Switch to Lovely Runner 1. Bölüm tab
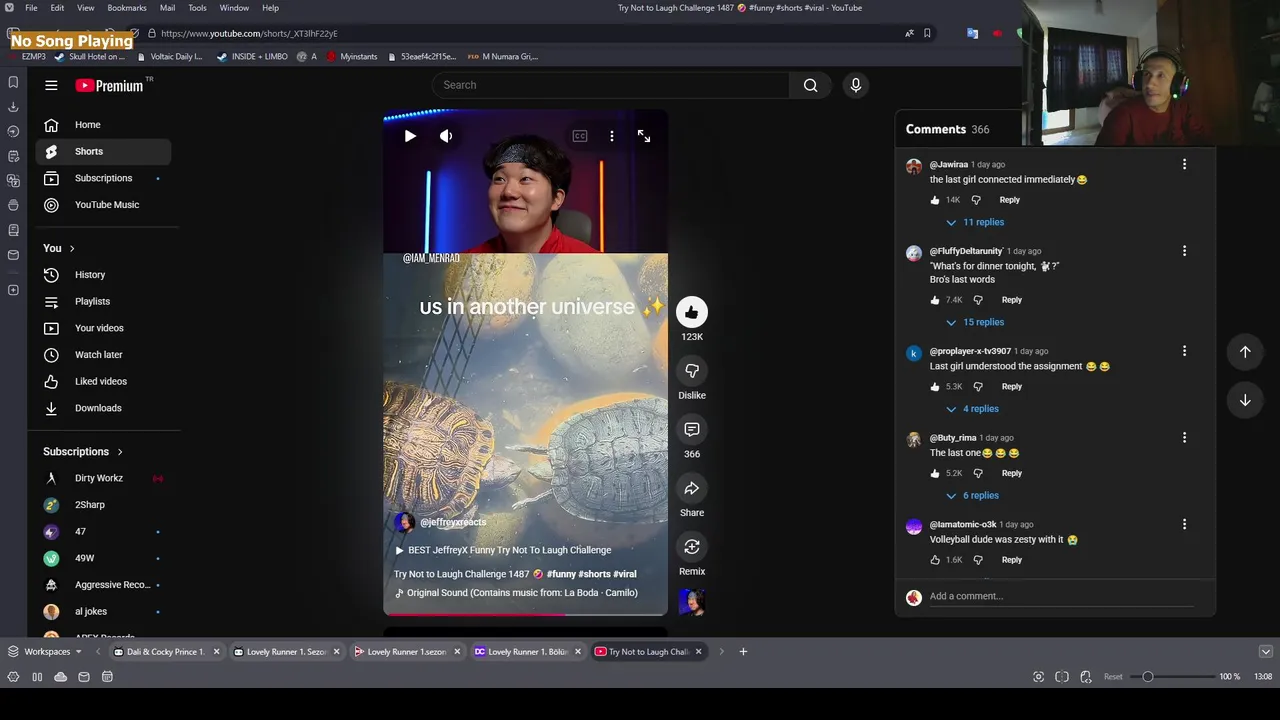The width and height of the screenshot is (1280, 720). point(528,652)
